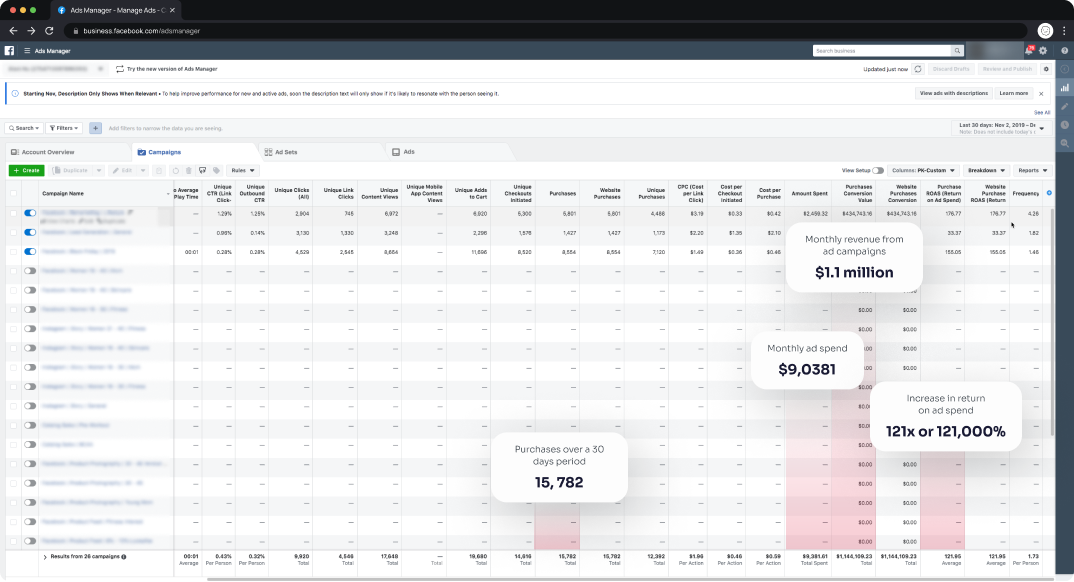
Task: Switch to the Ad Sets tab
Action: pyautogui.click(x=283, y=151)
